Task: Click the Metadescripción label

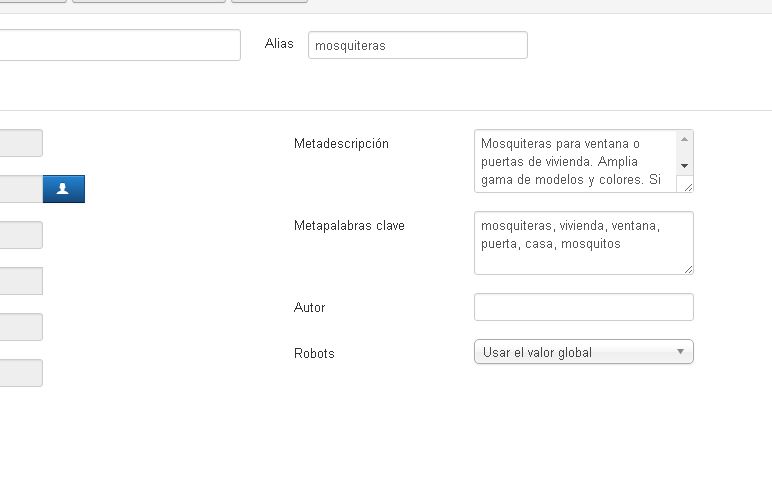Action: coord(341,143)
